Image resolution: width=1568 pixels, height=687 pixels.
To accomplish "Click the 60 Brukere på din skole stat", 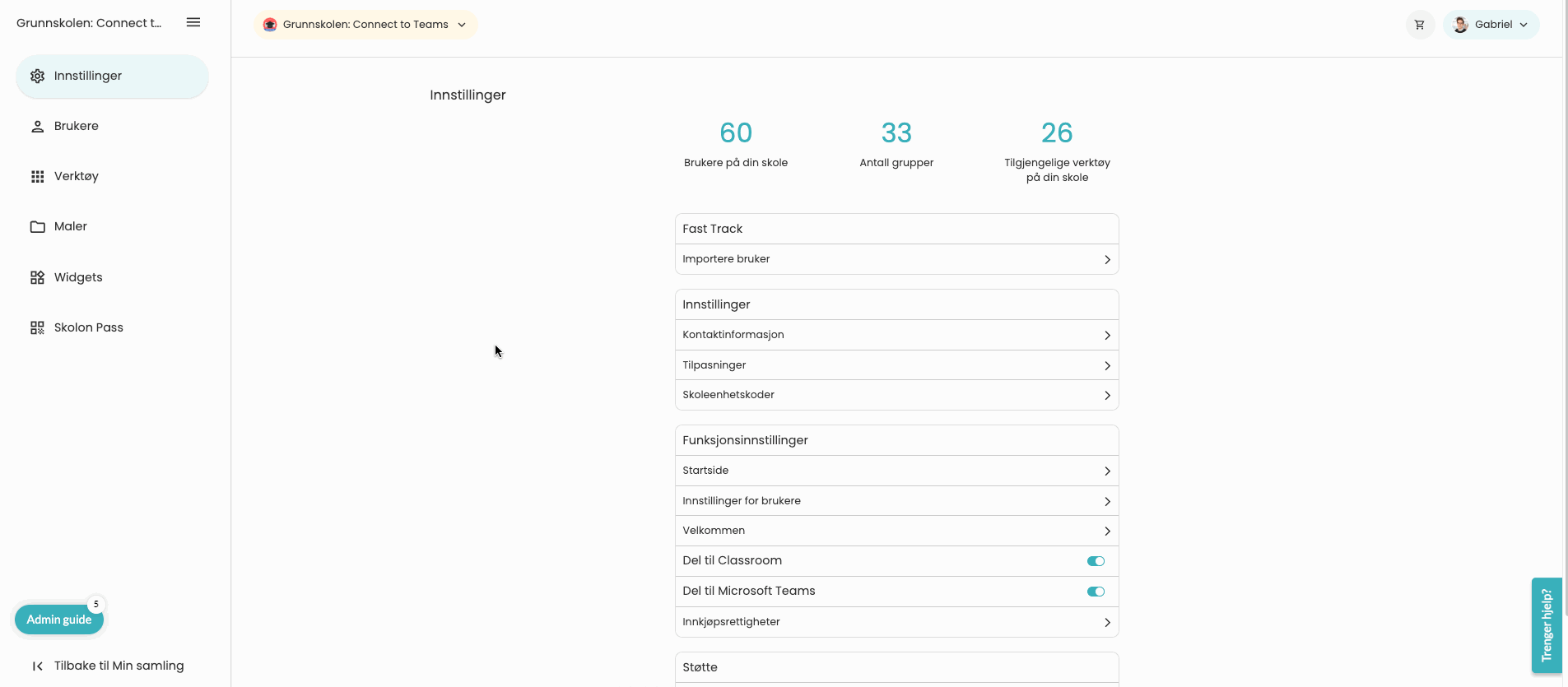I will point(736,144).
